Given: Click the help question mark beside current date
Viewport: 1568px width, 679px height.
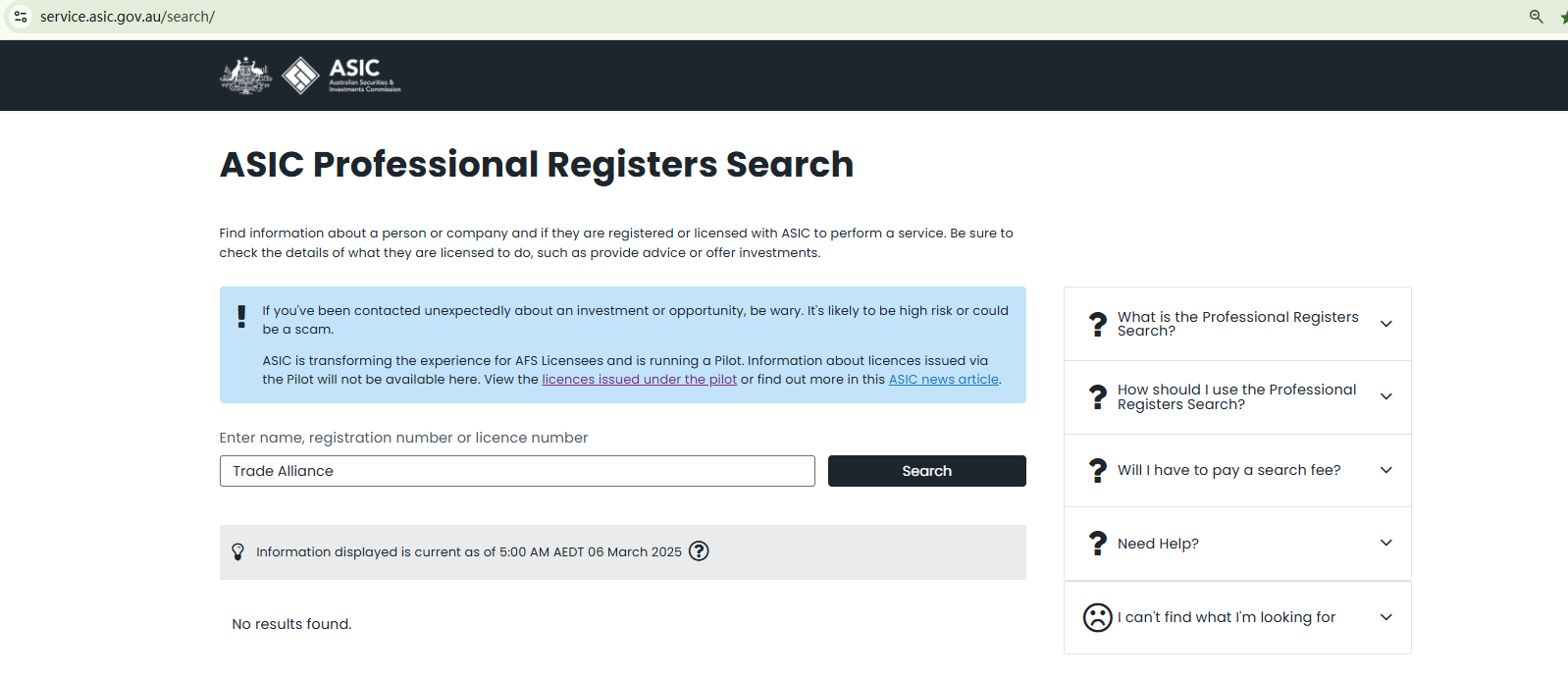Looking at the screenshot, I should pos(699,551).
